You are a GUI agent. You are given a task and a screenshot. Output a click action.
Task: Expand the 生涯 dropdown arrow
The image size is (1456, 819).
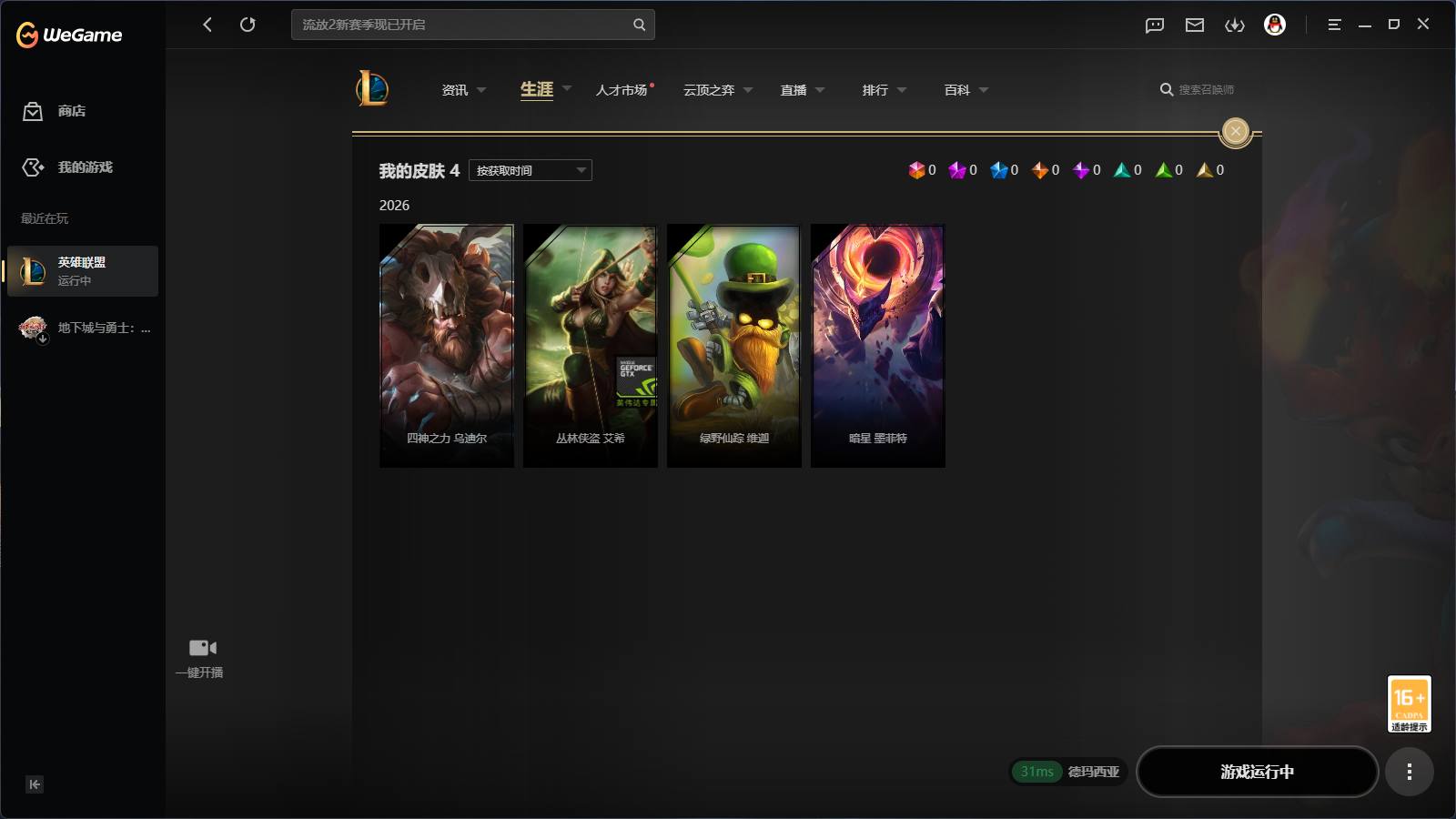pyautogui.click(x=567, y=89)
